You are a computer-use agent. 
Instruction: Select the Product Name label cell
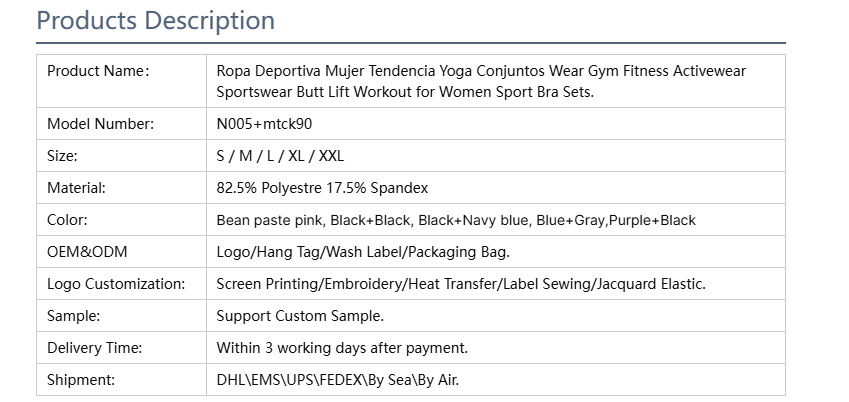click(121, 81)
